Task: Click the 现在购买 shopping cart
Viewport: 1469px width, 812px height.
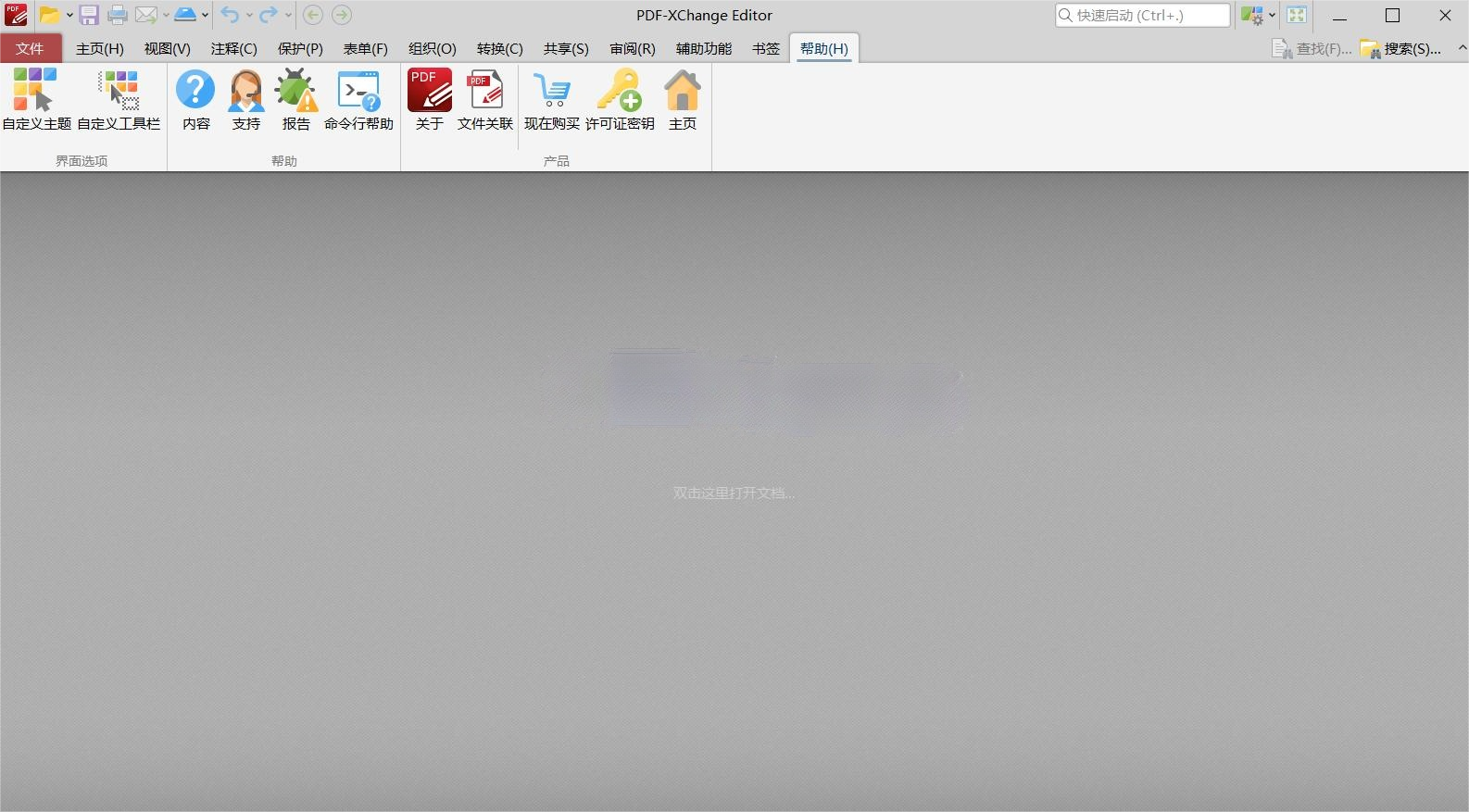Action: (x=552, y=99)
